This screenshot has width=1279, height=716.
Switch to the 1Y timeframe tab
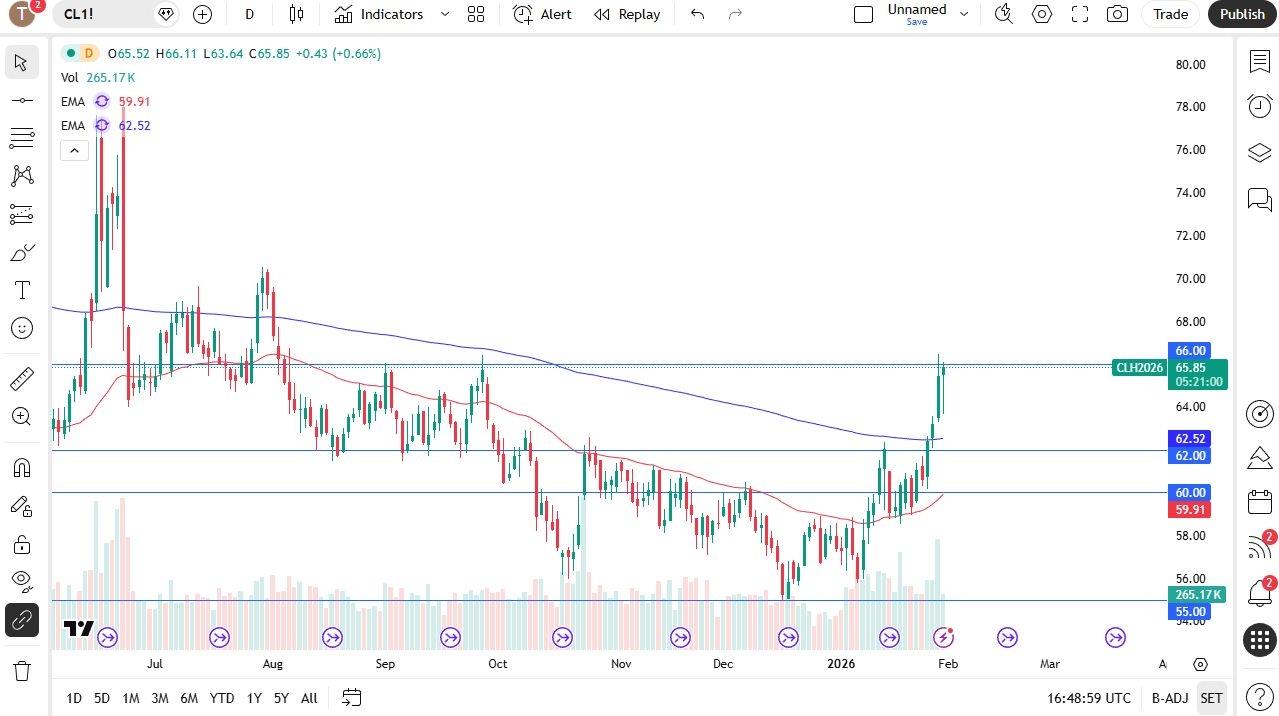coord(253,698)
